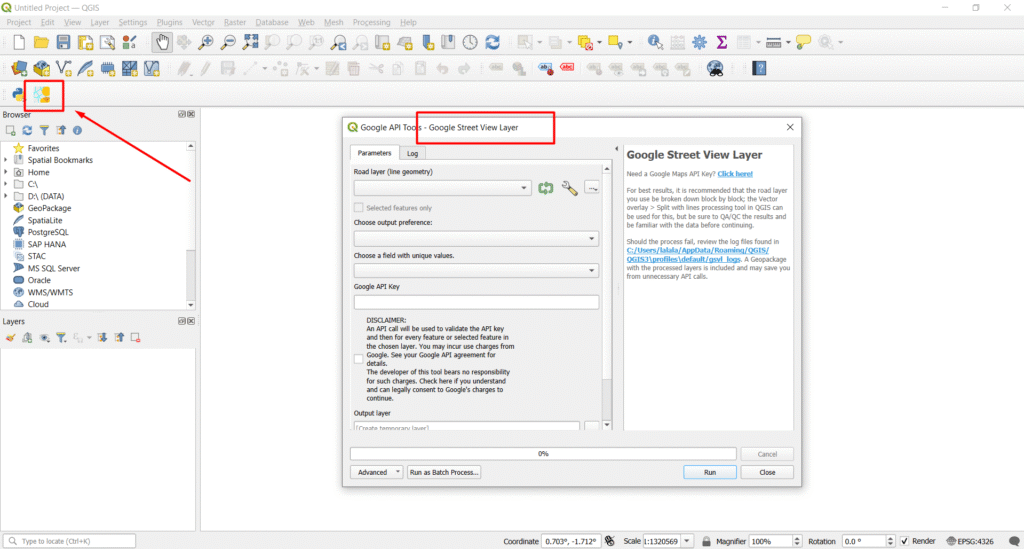This screenshot has width=1024, height=549.
Task: Launch the Google Street View Layer plugin icon
Action: (x=42, y=95)
